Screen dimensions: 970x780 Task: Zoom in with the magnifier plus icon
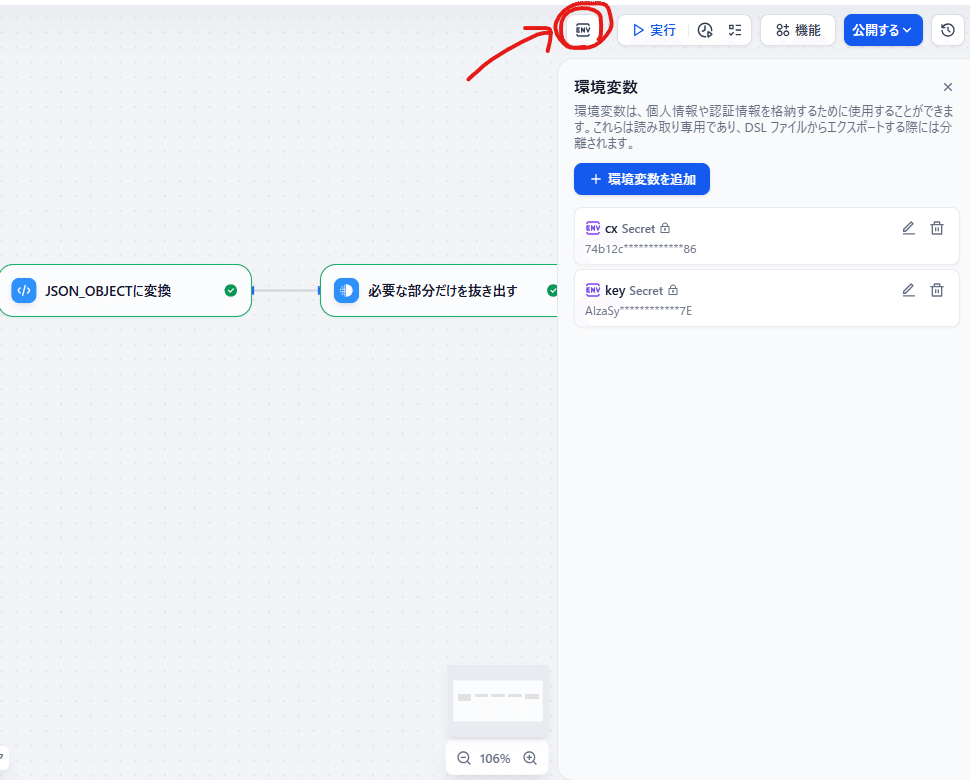tap(531, 758)
